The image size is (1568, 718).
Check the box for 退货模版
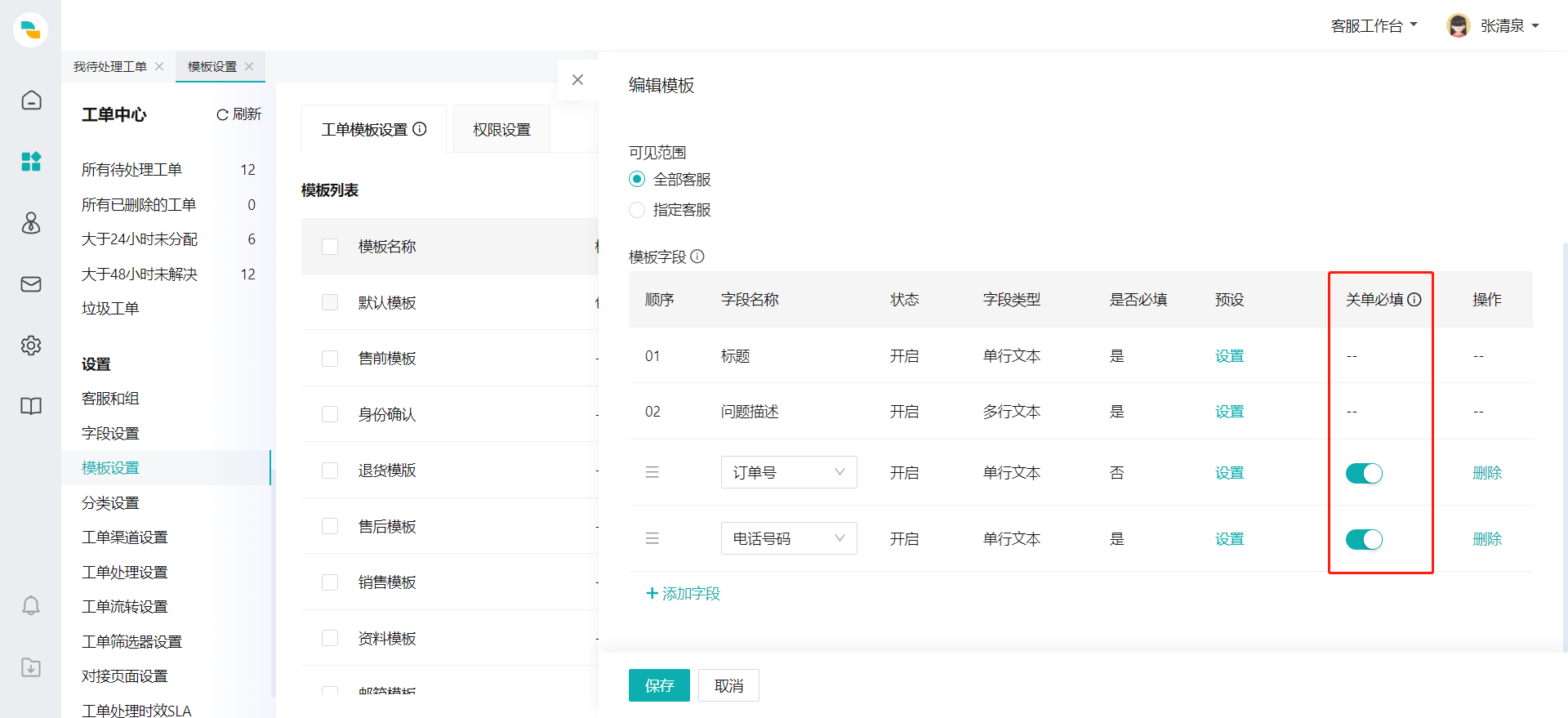(x=330, y=470)
